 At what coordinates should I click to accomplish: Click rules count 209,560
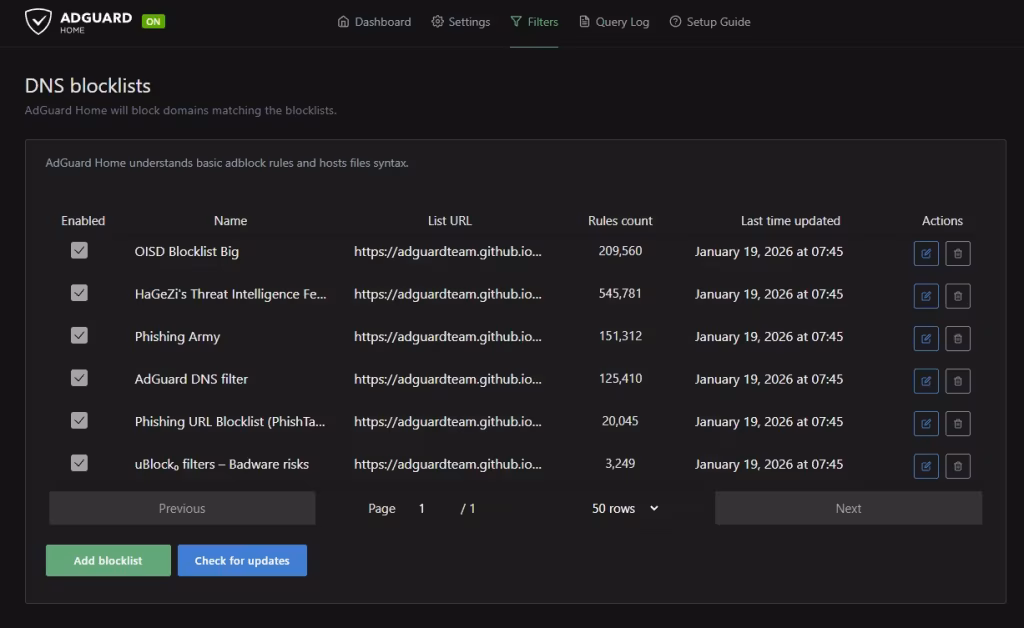tap(620, 251)
